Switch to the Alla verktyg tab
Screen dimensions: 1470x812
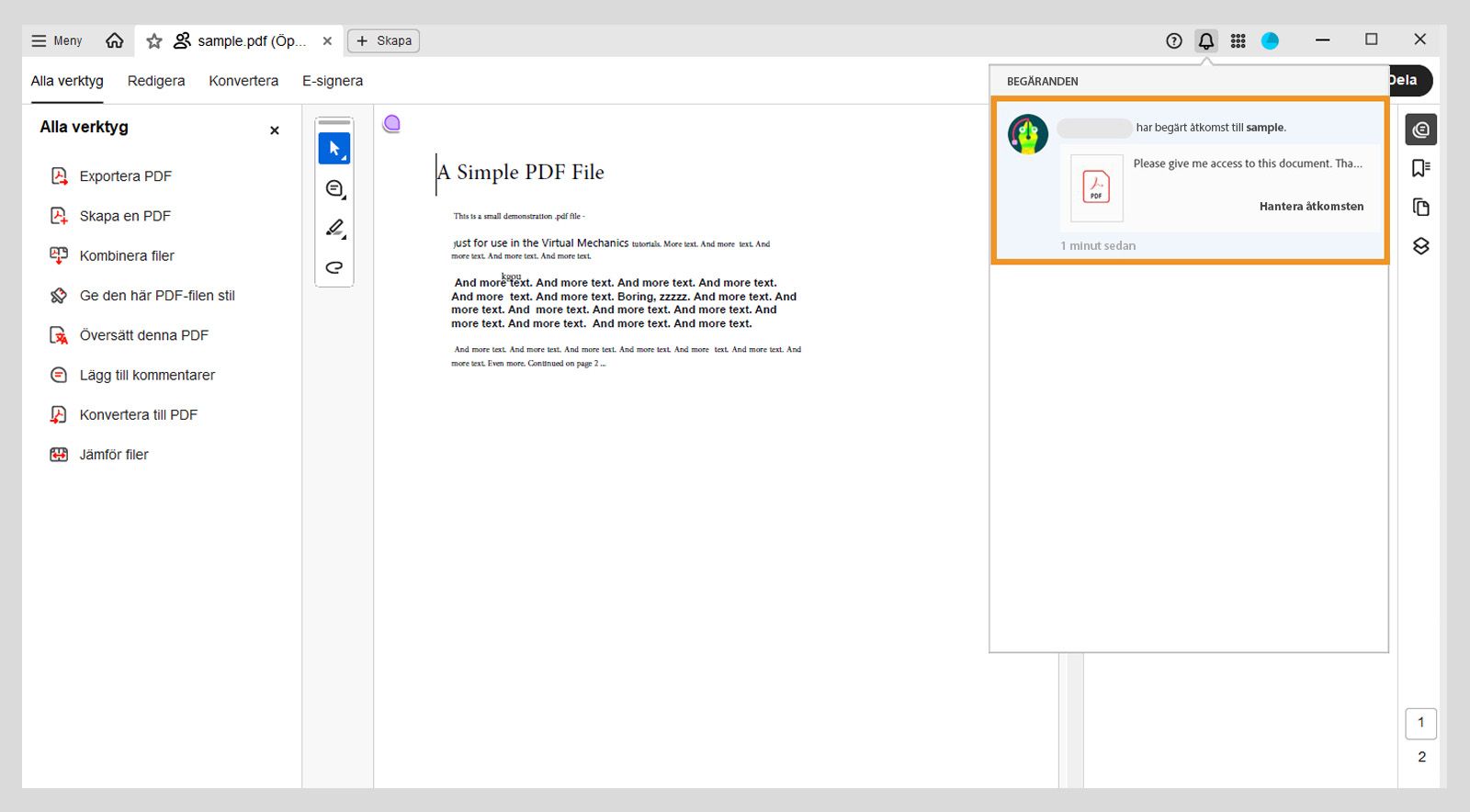[x=67, y=81]
